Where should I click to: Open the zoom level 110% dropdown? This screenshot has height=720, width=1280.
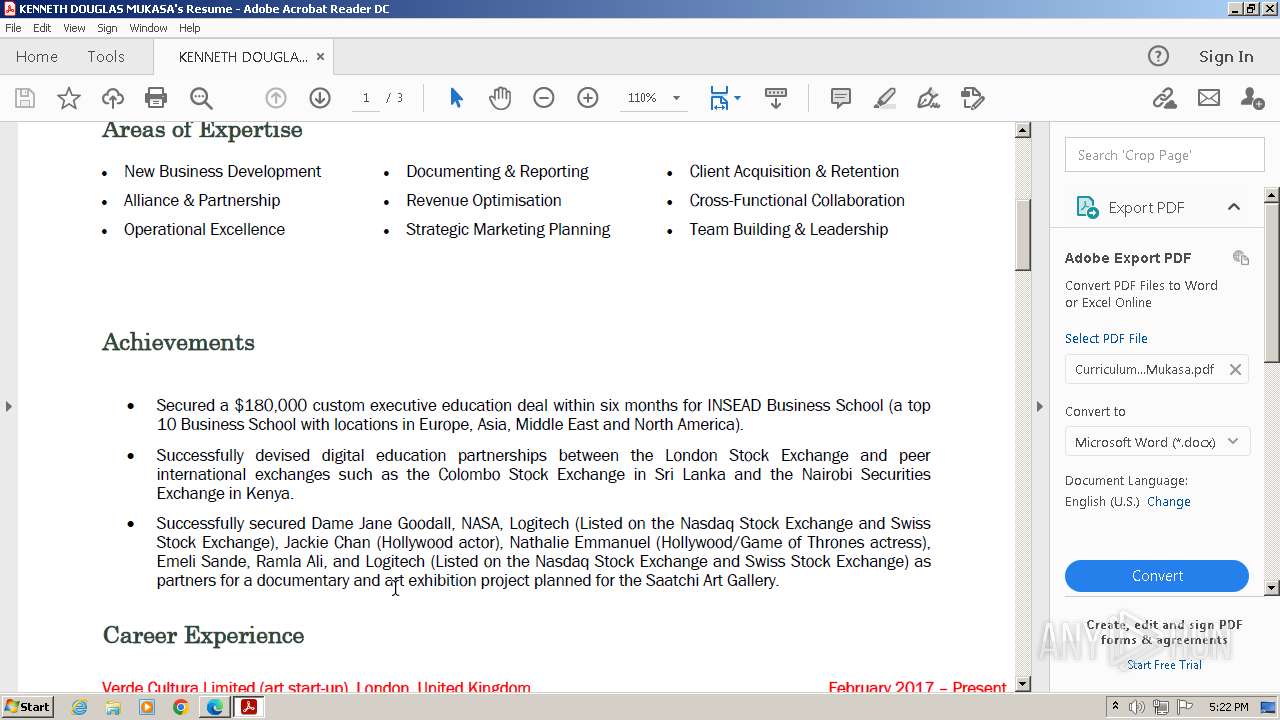coord(676,98)
